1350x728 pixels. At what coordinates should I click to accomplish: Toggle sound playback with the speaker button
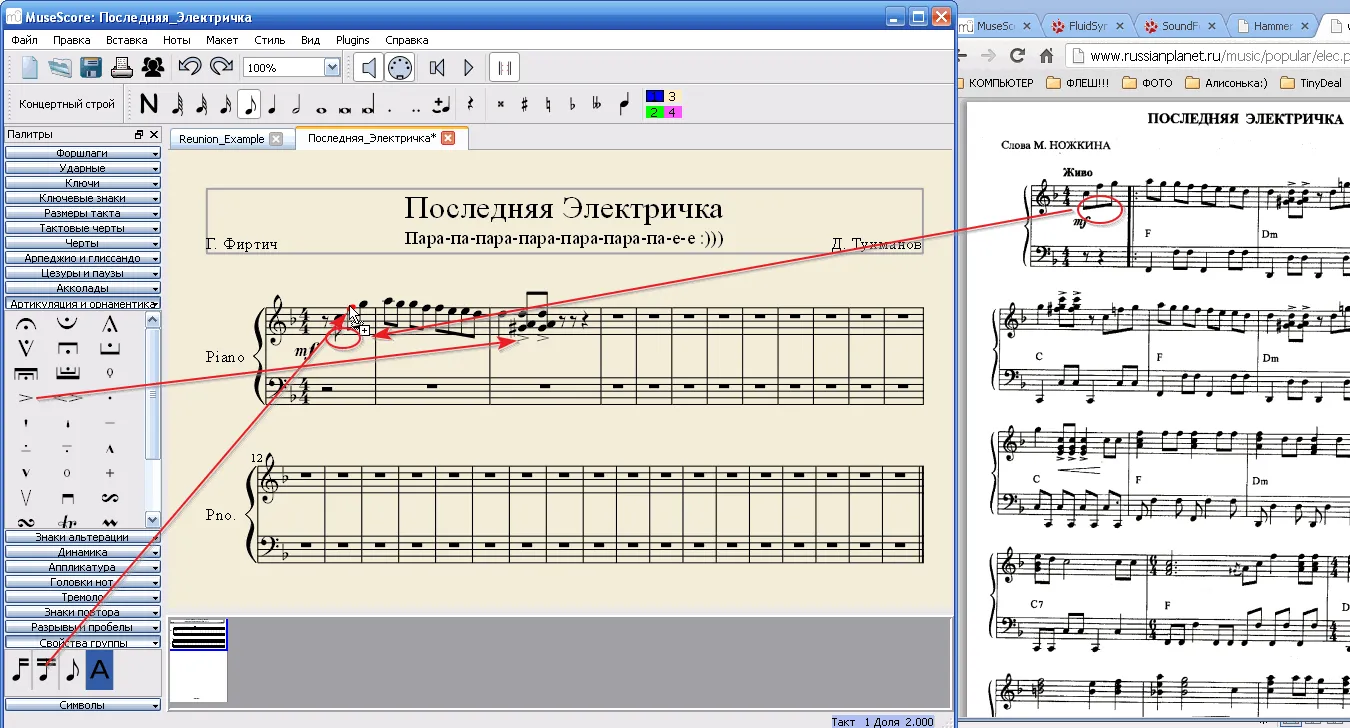coord(369,68)
